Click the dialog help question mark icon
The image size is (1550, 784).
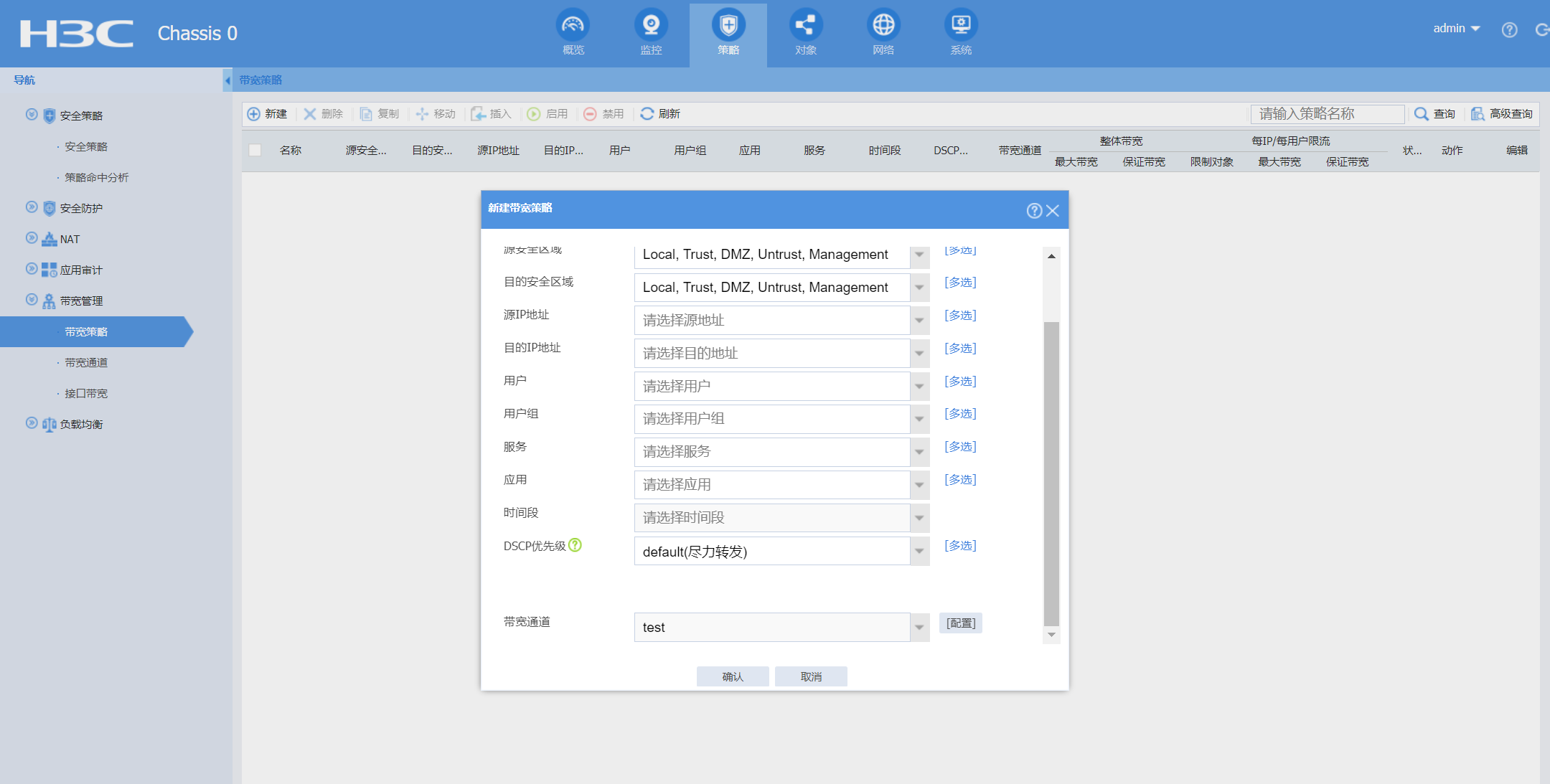point(1034,210)
